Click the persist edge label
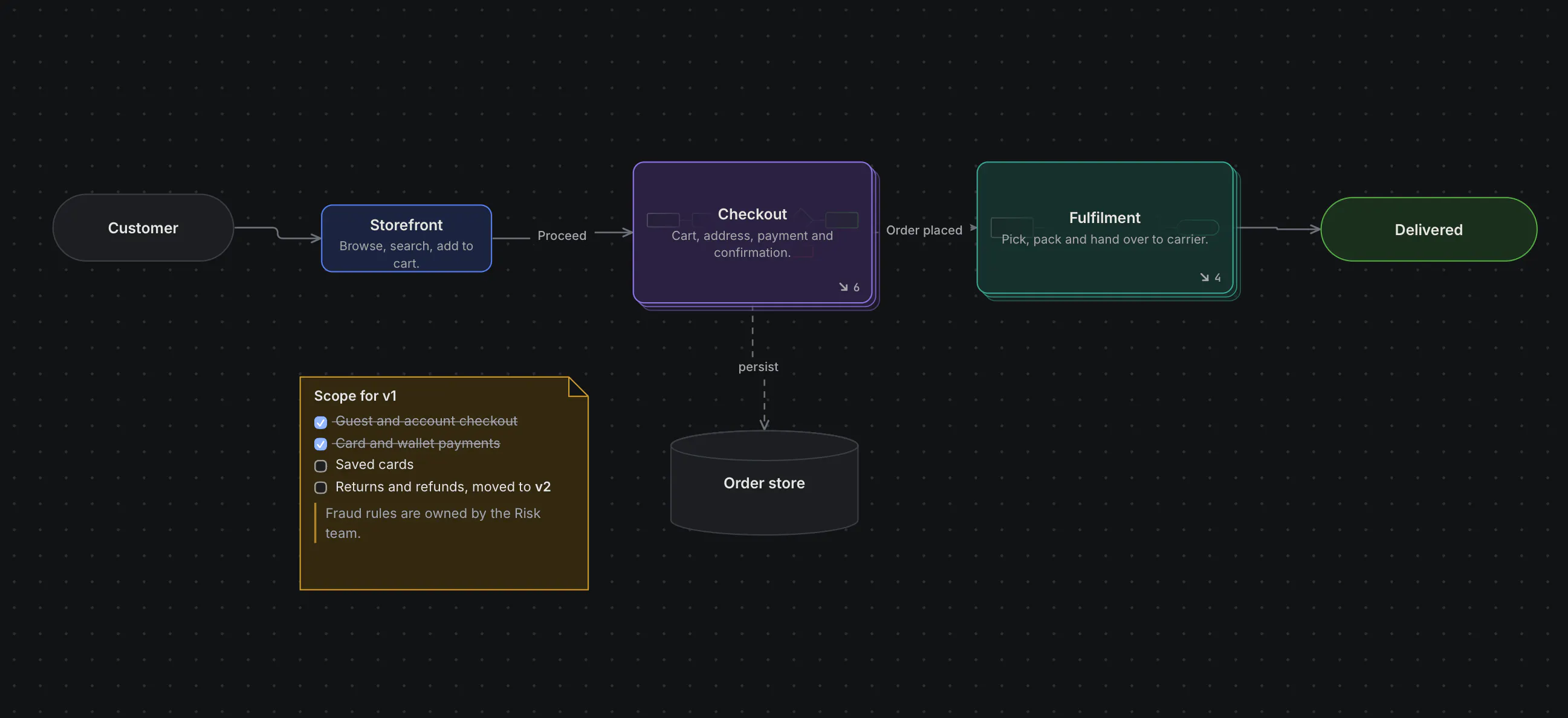This screenshot has height=718, width=1568. pyautogui.click(x=758, y=366)
